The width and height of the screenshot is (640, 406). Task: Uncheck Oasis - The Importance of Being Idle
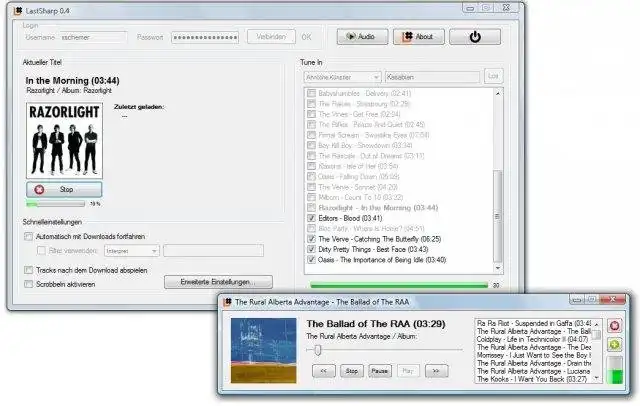tap(311, 260)
